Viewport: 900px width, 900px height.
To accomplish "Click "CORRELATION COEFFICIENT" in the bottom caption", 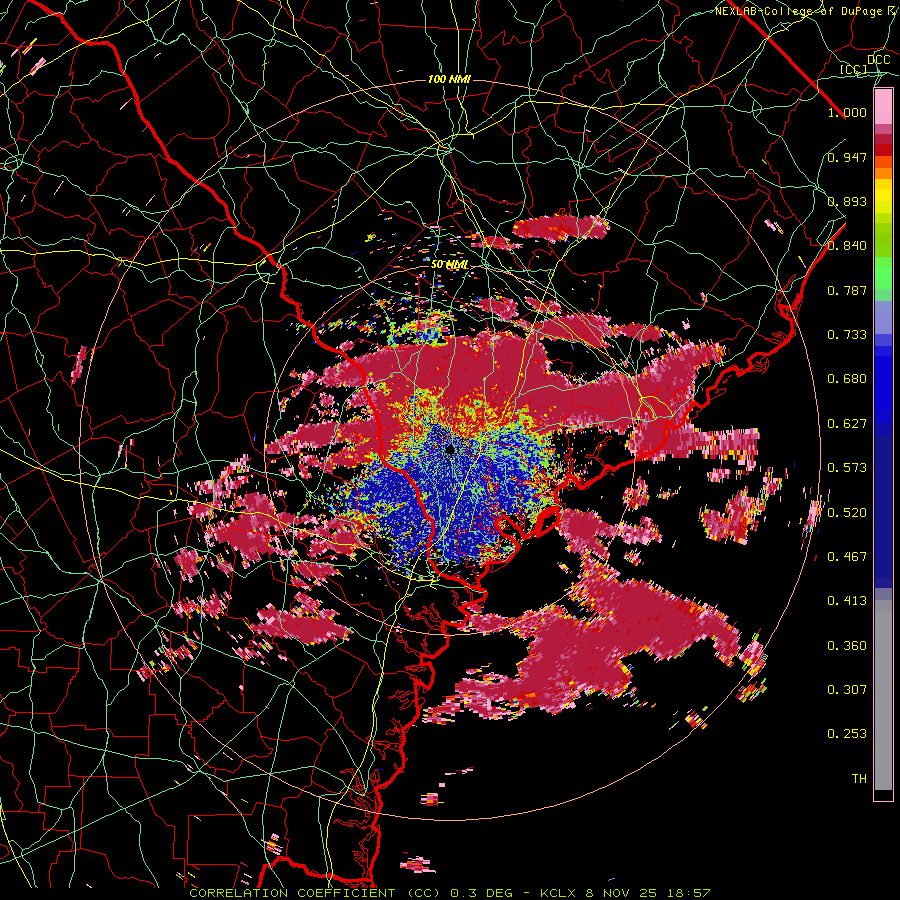I will click(293, 893).
